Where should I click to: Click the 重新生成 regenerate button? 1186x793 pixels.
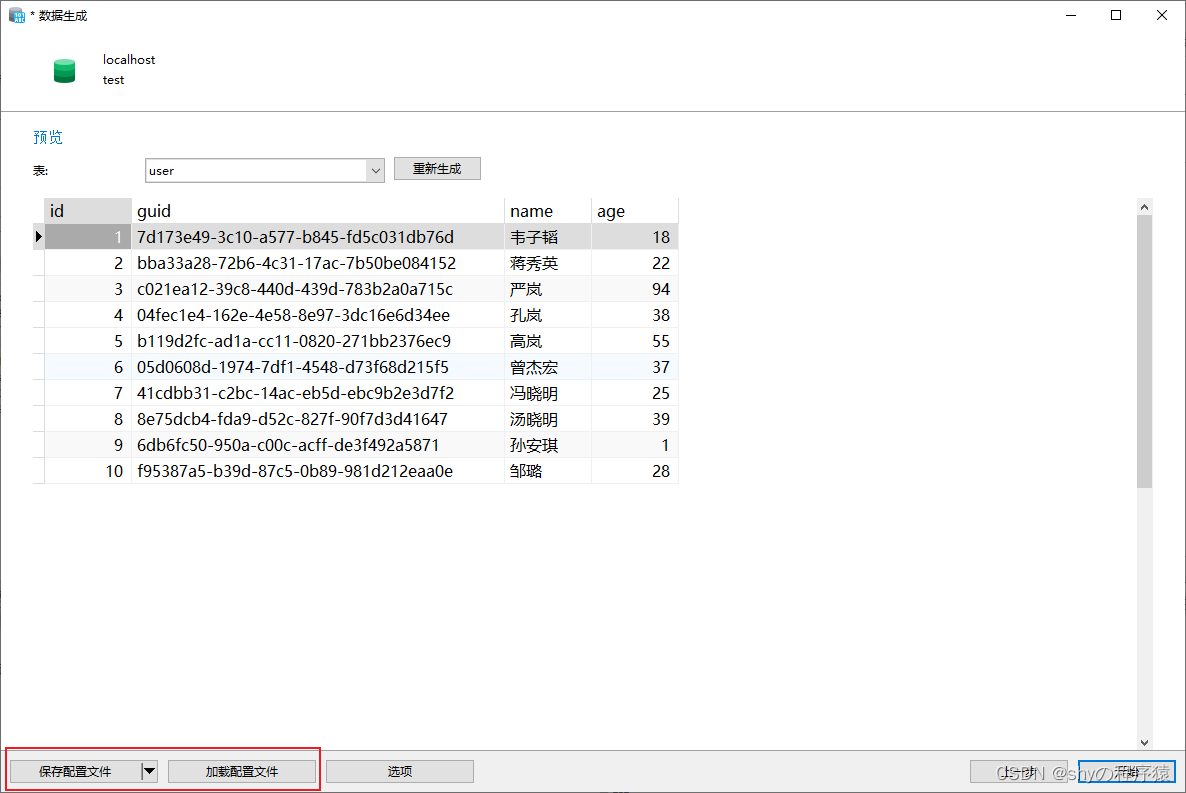tap(437, 169)
